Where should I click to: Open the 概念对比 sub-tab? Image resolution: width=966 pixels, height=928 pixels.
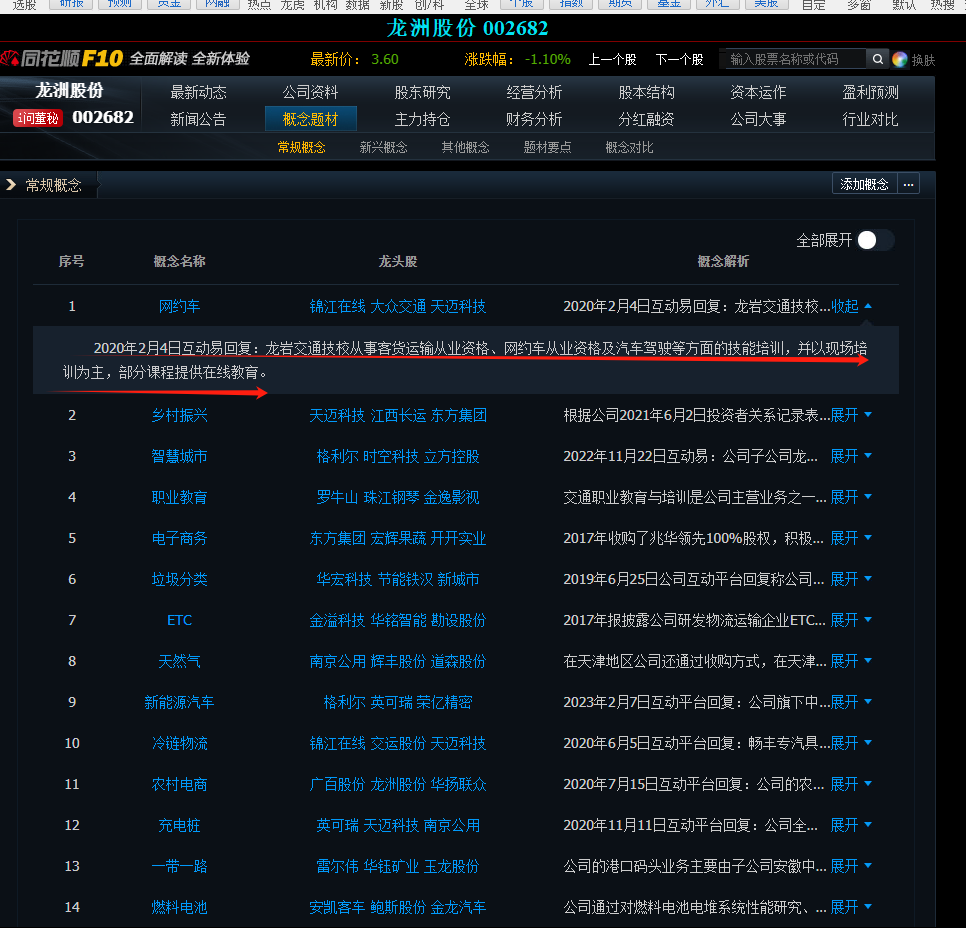click(629, 147)
